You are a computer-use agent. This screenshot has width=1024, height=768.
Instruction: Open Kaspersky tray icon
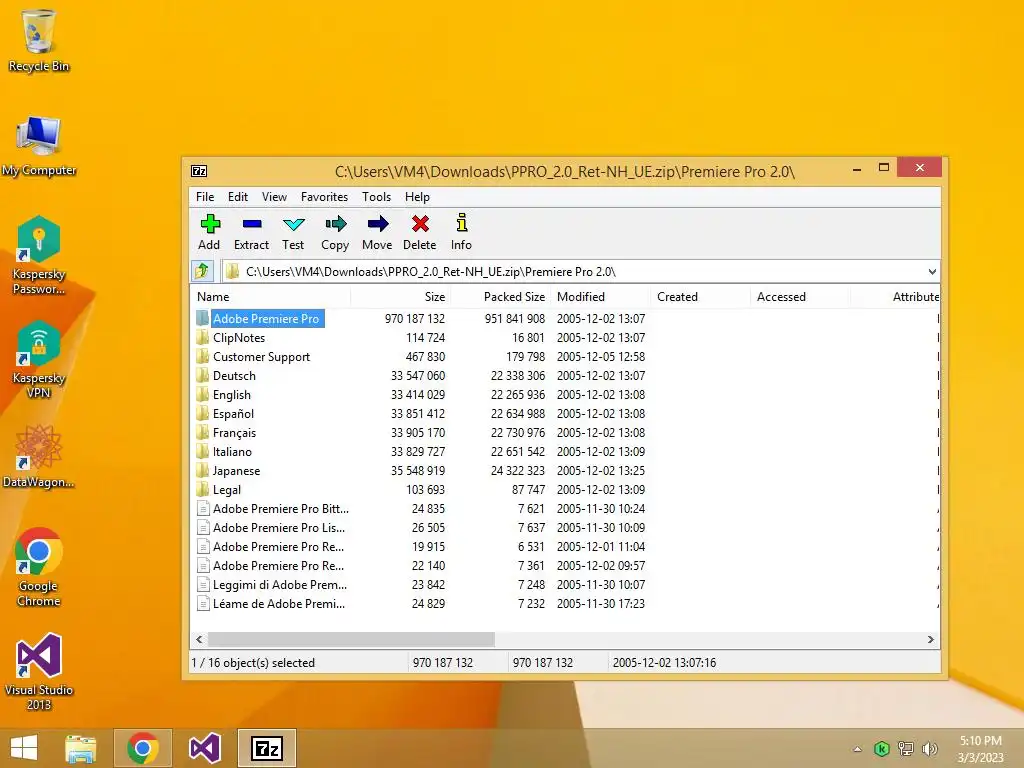(882, 748)
